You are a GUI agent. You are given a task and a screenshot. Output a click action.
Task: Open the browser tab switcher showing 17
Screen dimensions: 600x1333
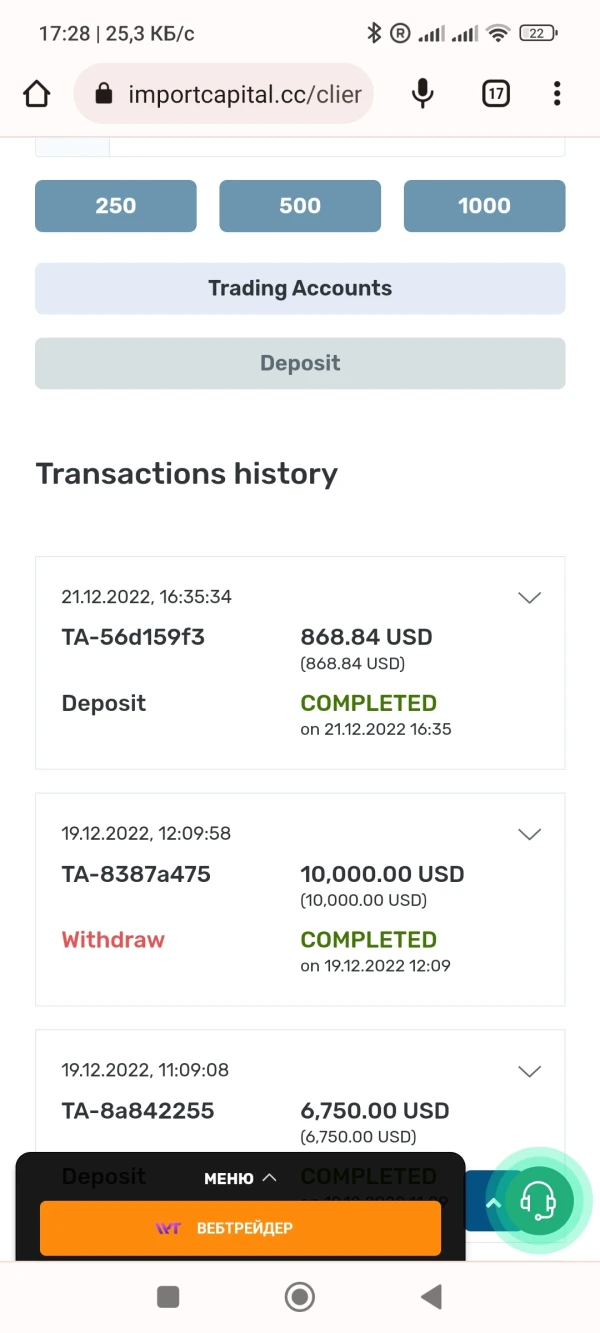496,94
